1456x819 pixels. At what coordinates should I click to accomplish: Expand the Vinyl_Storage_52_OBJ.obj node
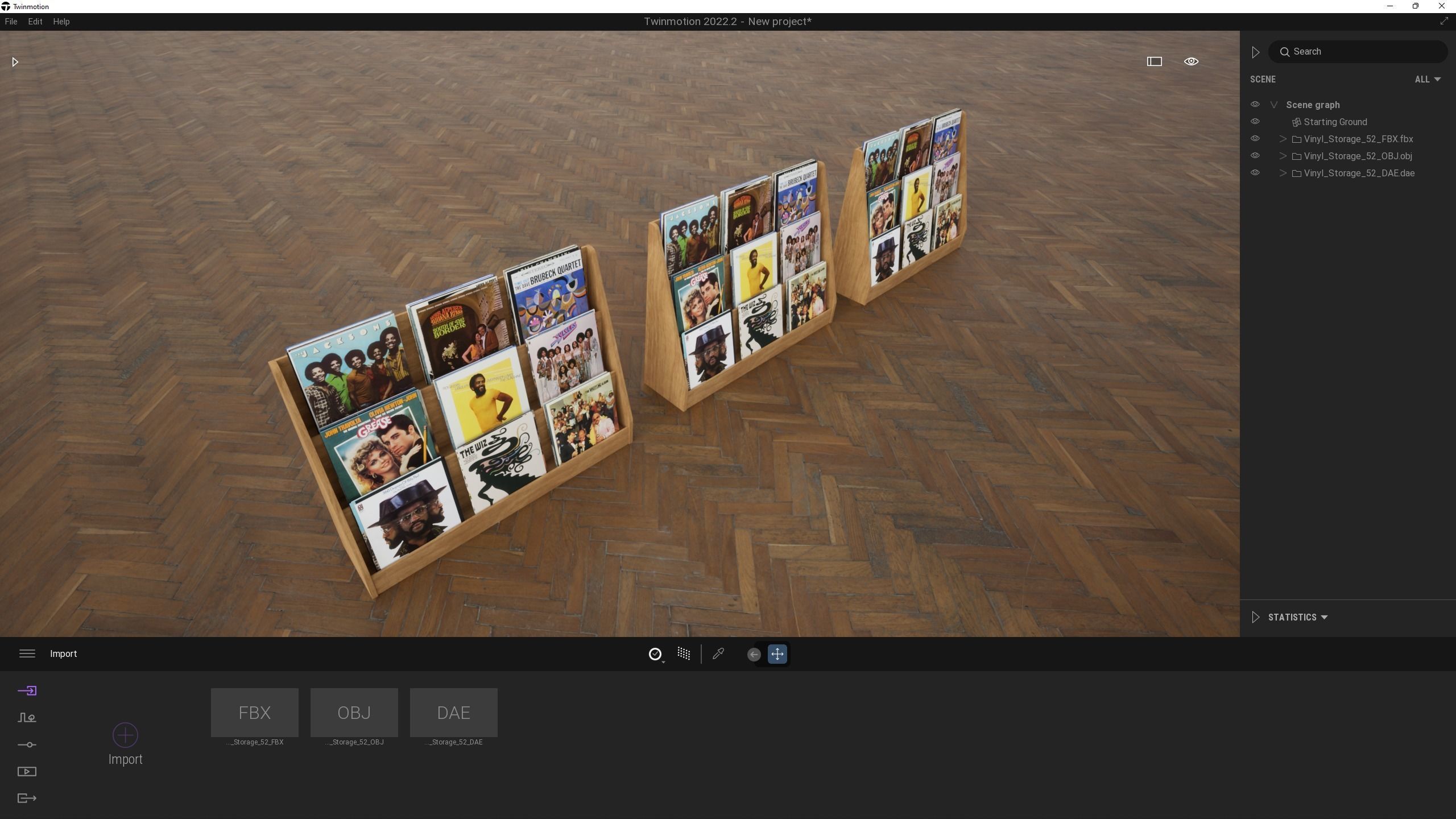click(x=1283, y=156)
